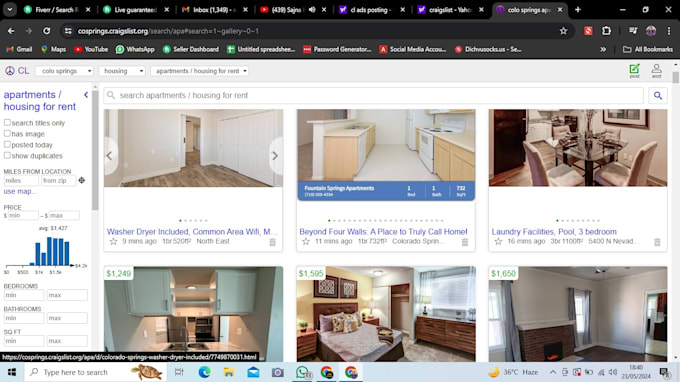Image resolution: width=680 pixels, height=382 pixels.
Task: Launch Microsoft Edge from taskbar
Action: coord(204,372)
